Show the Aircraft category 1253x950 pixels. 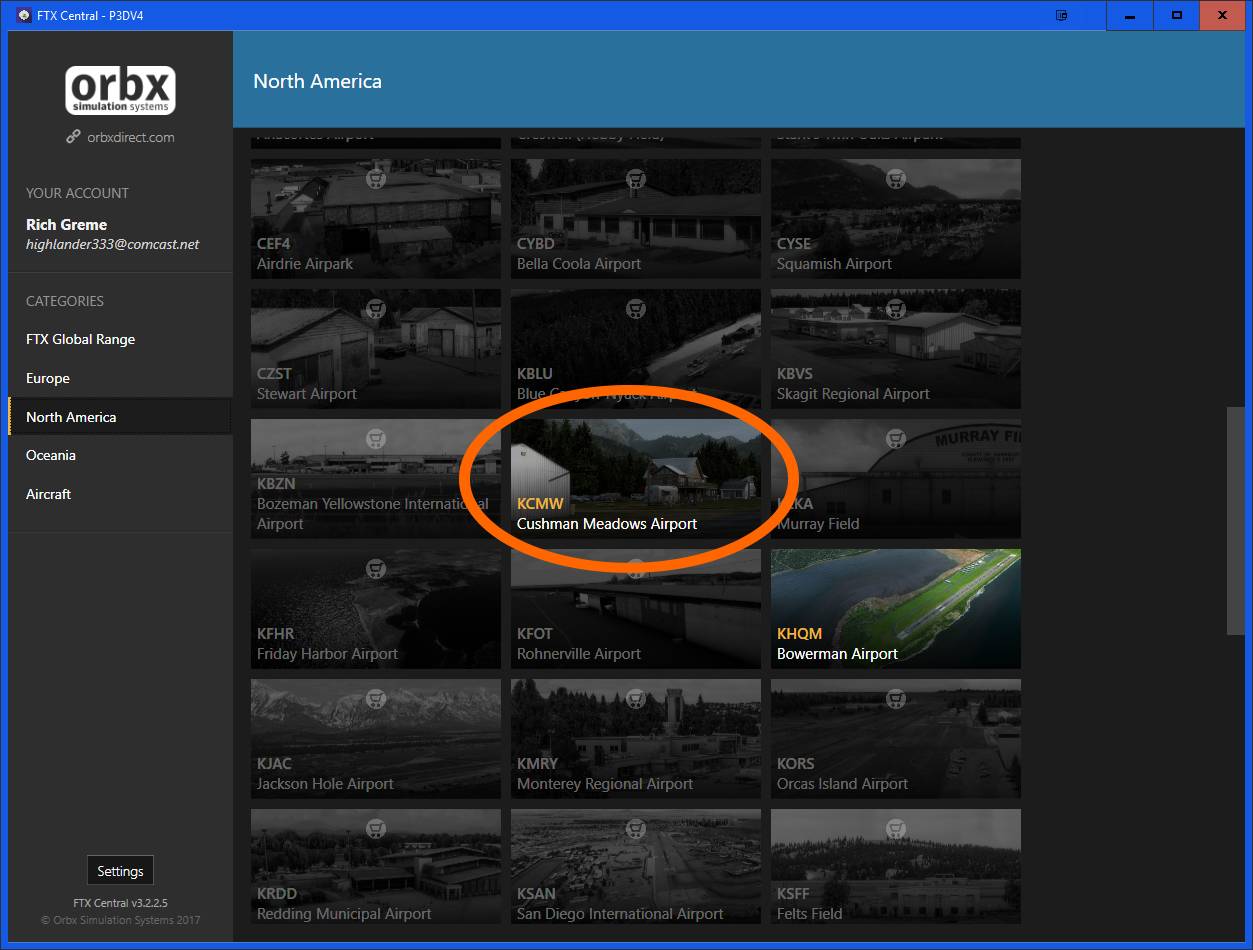[x=120, y=494]
